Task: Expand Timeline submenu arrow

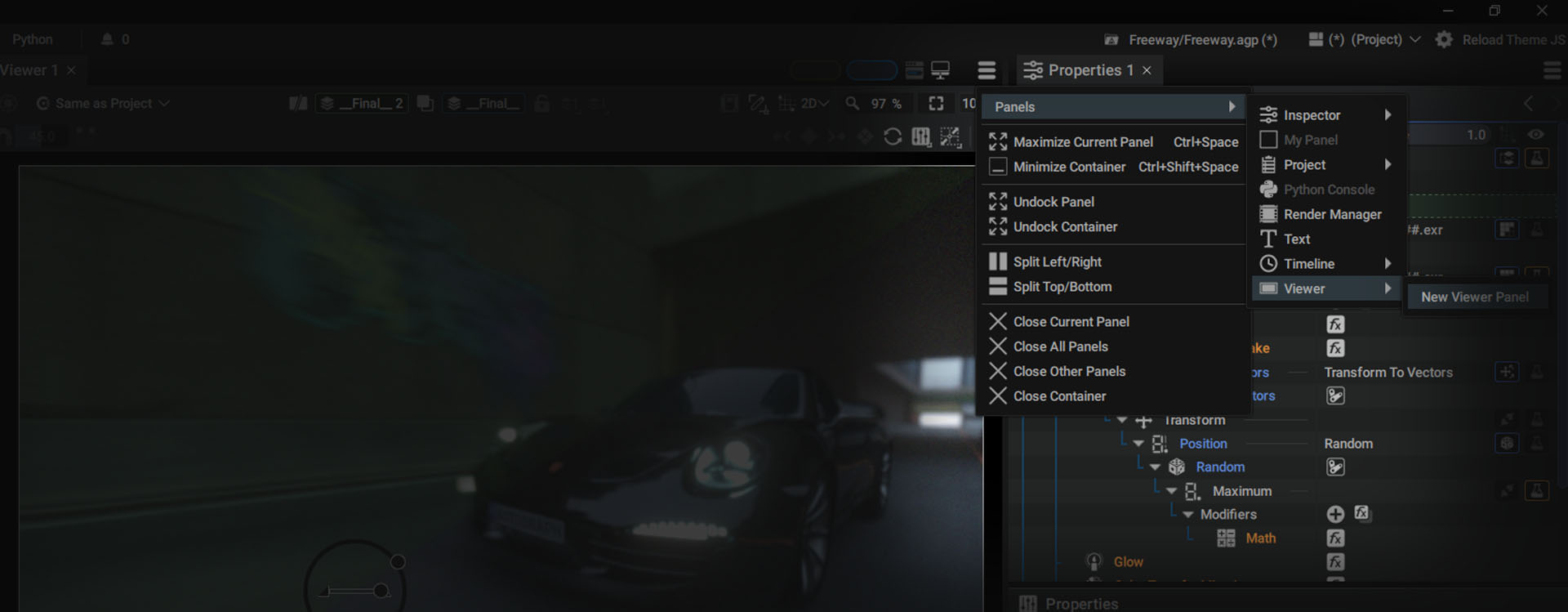Action: coord(1388,263)
